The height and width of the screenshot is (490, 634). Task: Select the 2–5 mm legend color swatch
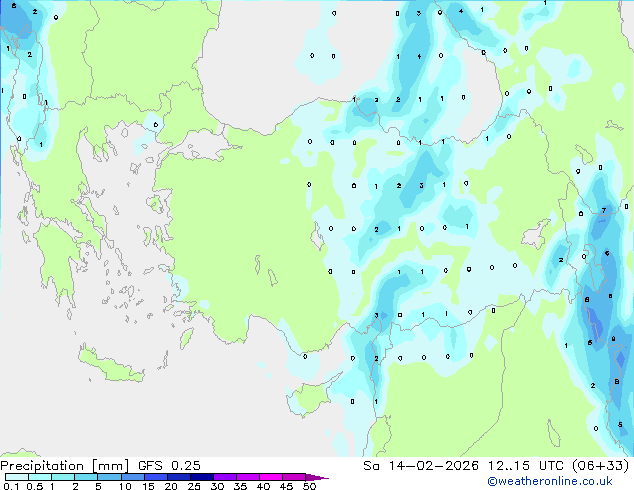(x=86, y=477)
